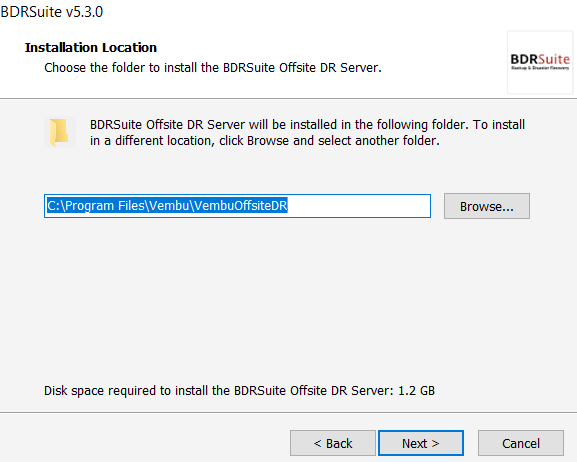Place cursor in empty area of path field
Viewport: 577px width, 462px height.
tap(359, 206)
